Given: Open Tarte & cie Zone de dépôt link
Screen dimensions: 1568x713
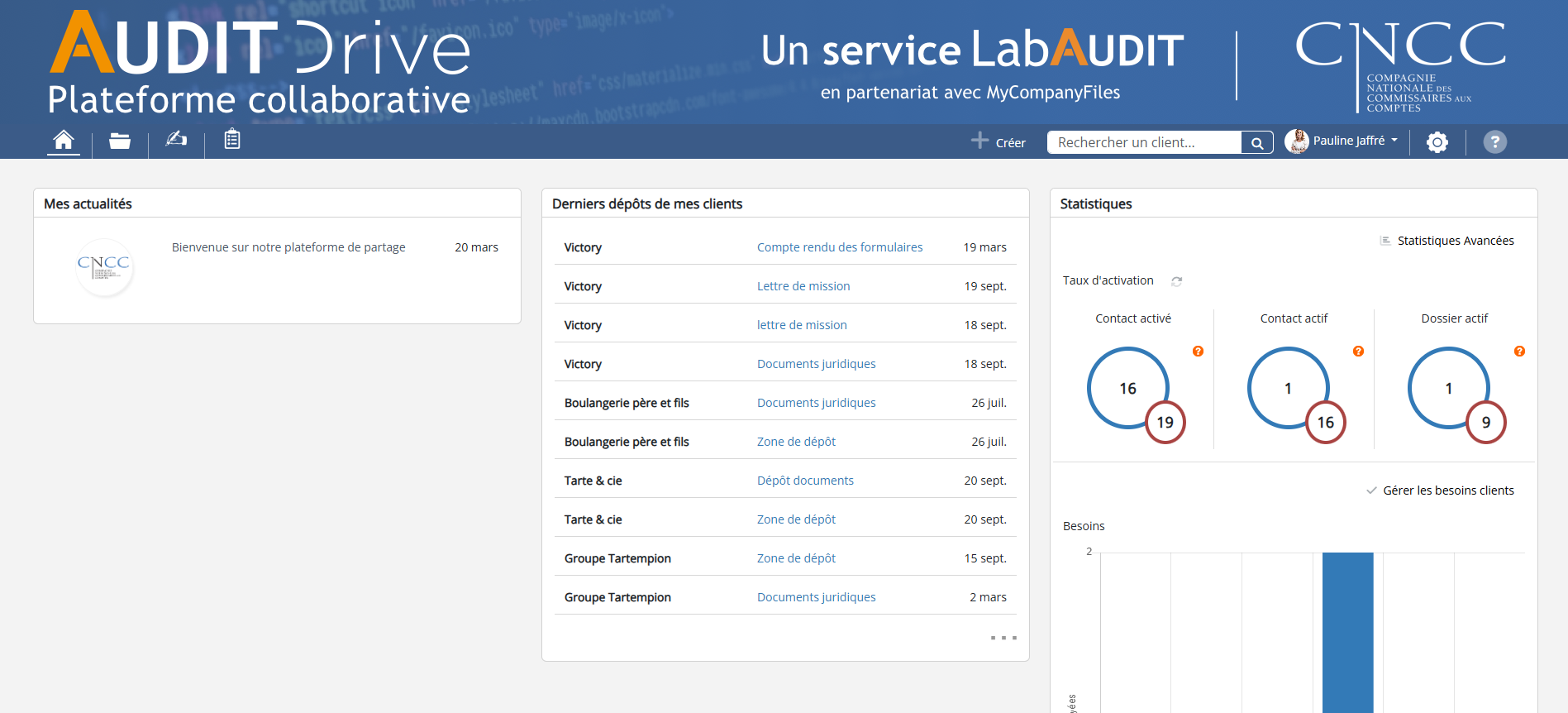Looking at the screenshot, I should pos(796,519).
